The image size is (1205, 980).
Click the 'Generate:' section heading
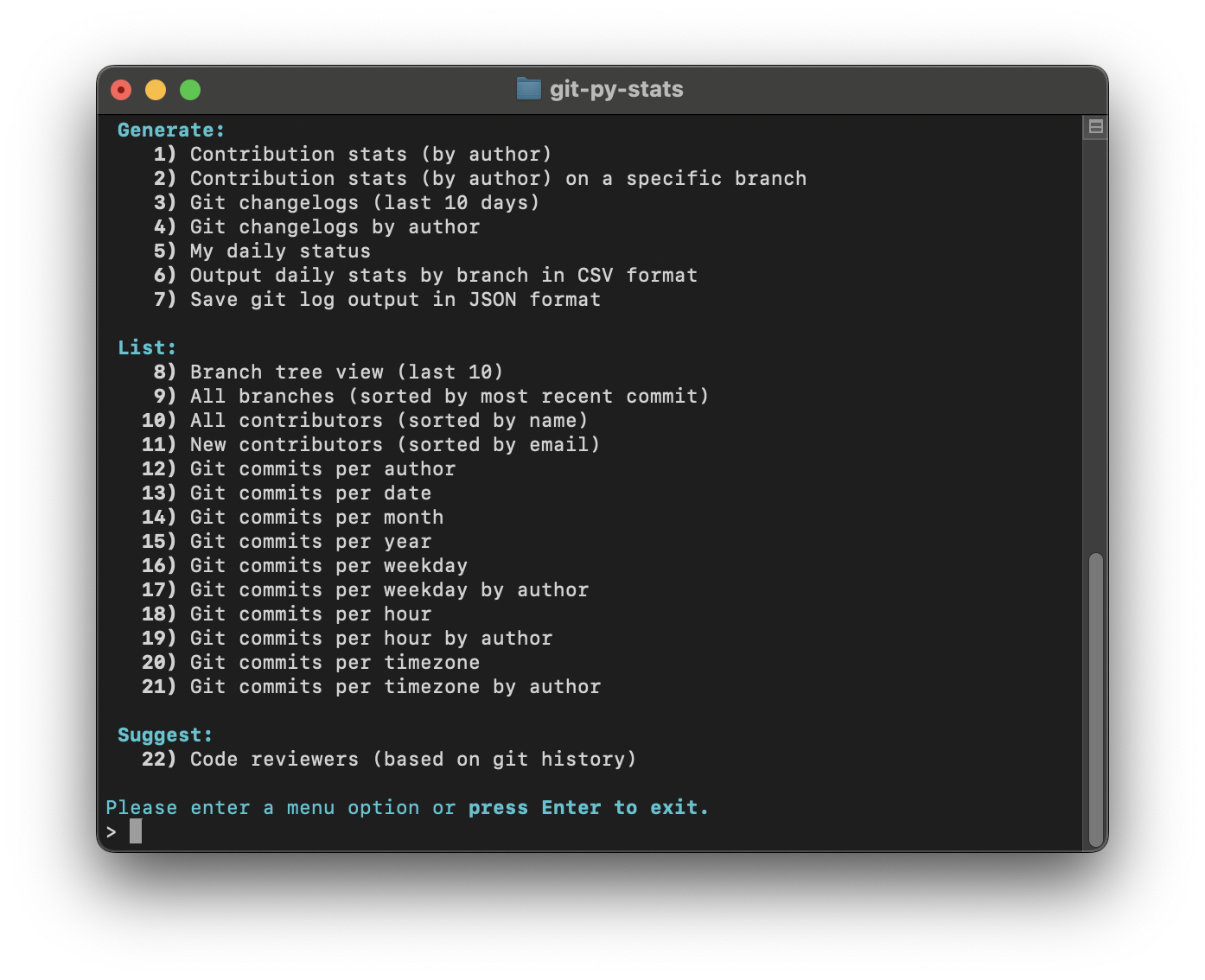tap(171, 130)
